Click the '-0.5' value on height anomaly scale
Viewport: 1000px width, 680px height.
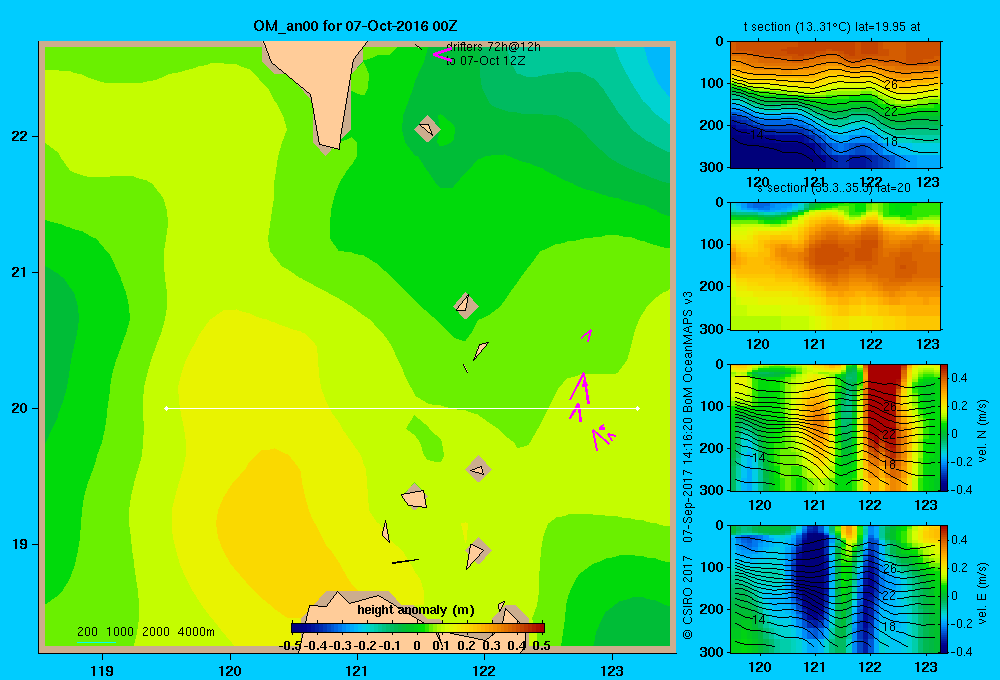click(290, 646)
